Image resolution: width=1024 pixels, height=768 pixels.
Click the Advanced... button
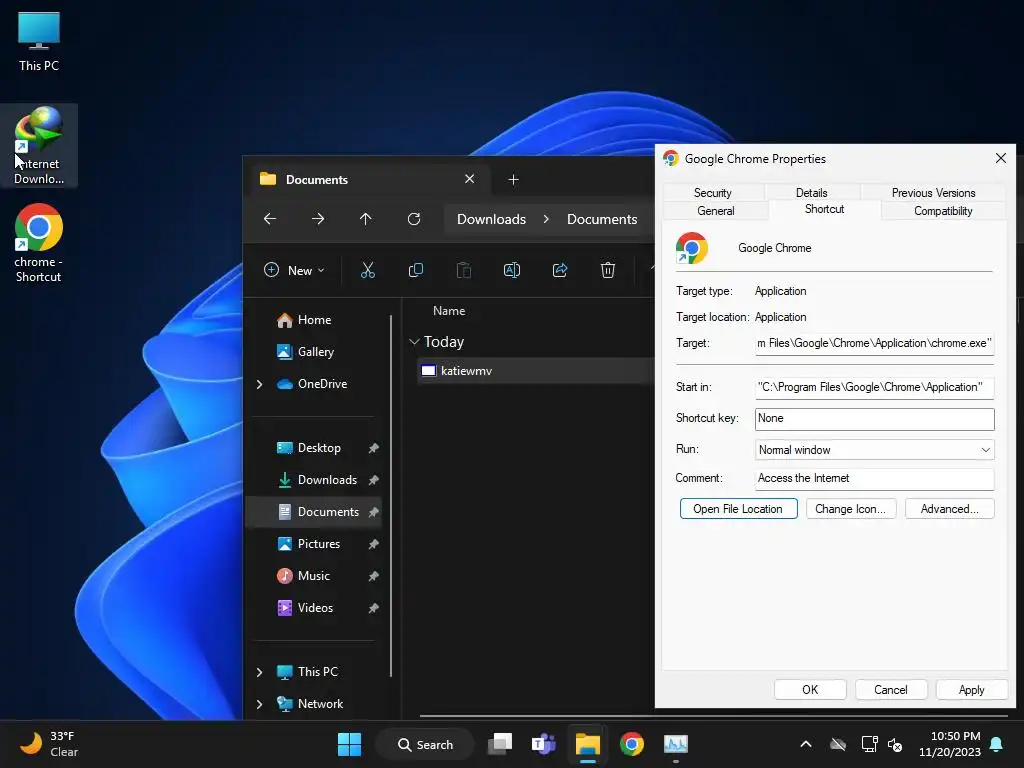click(x=950, y=509)
